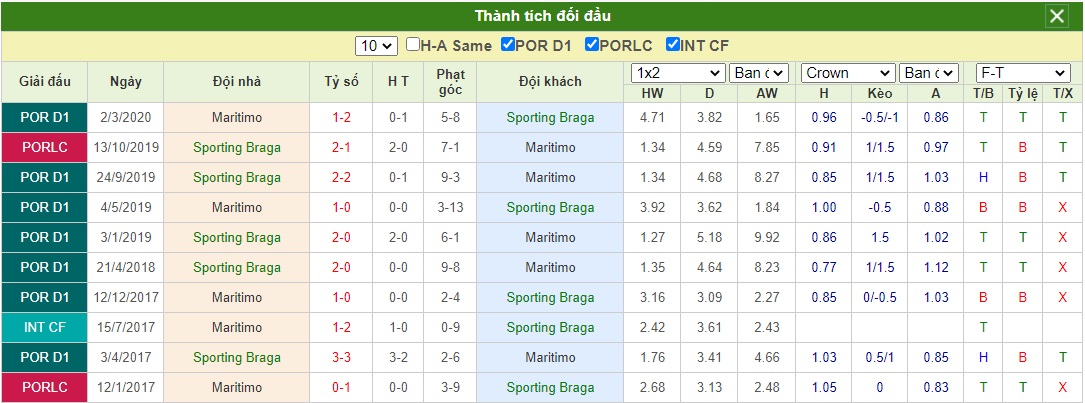Open the 1-2 score from 2/3/2020
The width and height of the screenshot is (1085, 403).
coord(342,118)
